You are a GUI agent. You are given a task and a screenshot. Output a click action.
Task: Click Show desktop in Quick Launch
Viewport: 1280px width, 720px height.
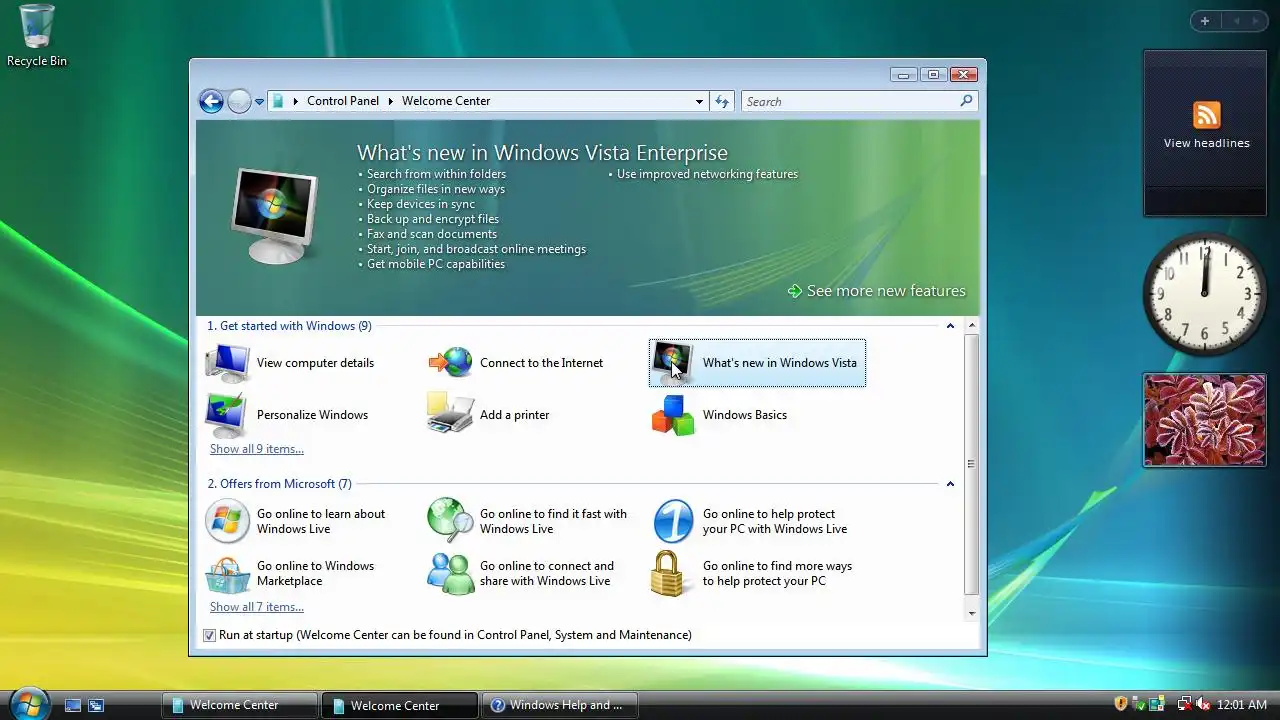click(73, 705)
